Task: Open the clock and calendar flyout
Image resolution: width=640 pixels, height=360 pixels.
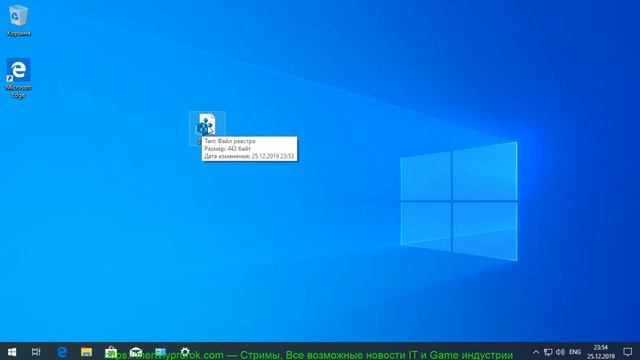Action: (601, 352)
